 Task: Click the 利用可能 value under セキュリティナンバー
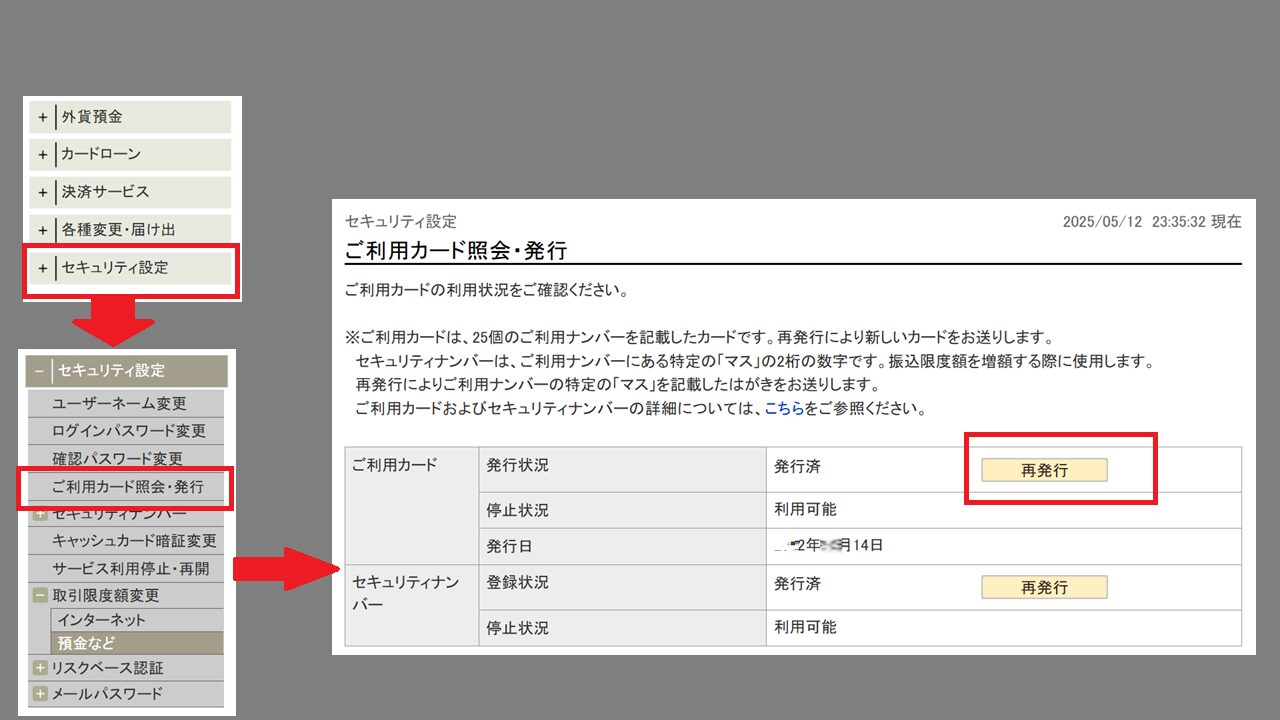point(805,628)
